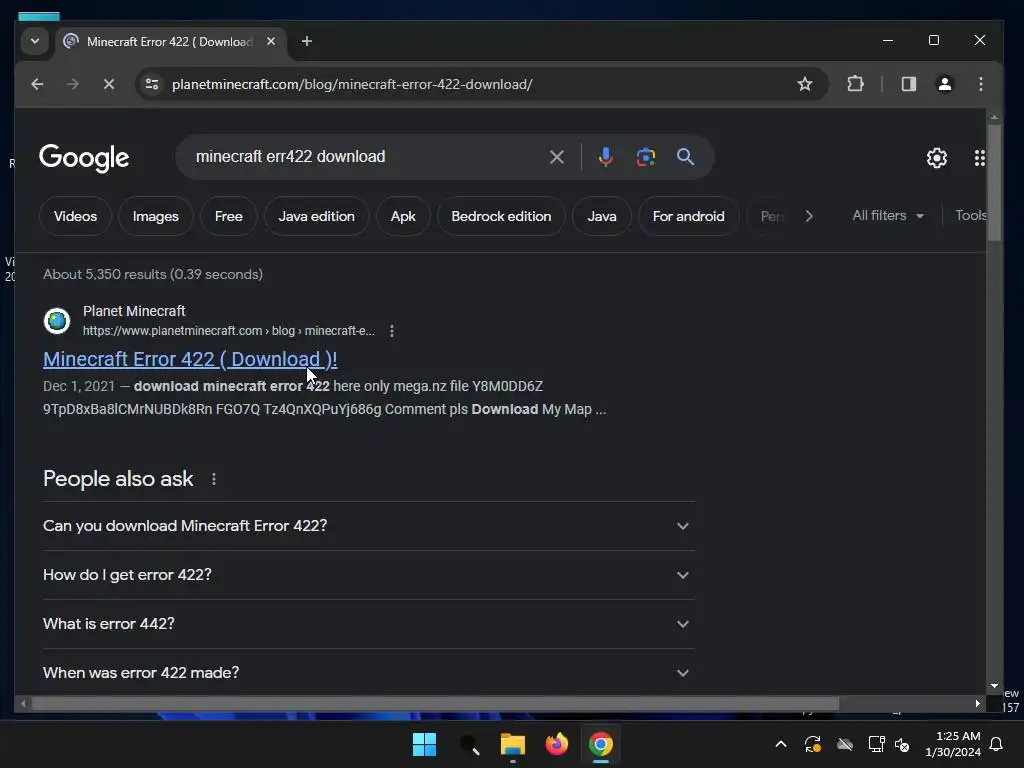Open Google quick settings gear
Image resolution: width=1024 pixels, height=768 pixels.
point(936,157)
